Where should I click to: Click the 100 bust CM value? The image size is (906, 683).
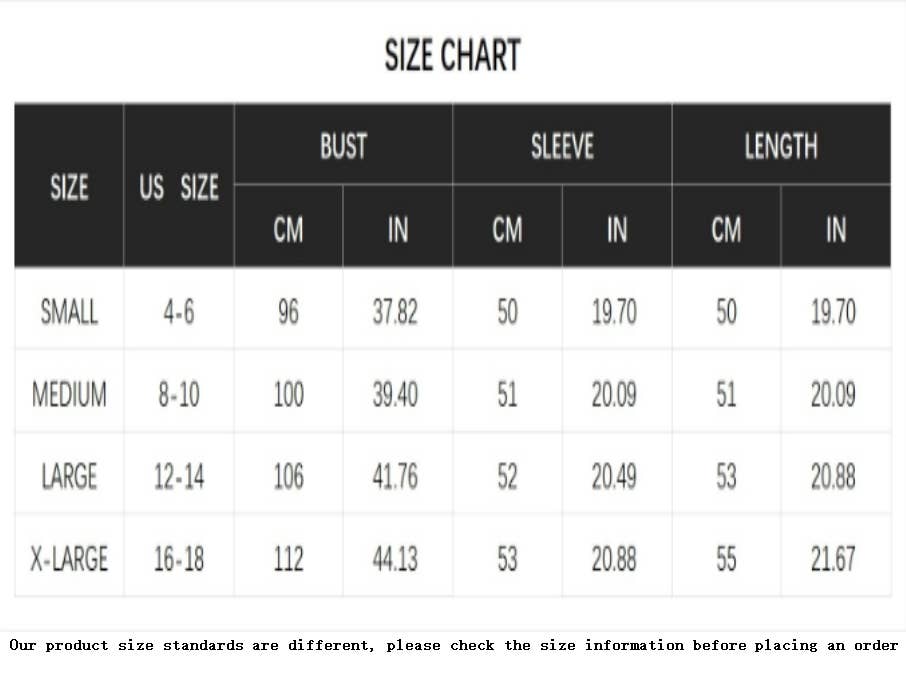click(x=288, y=394)
